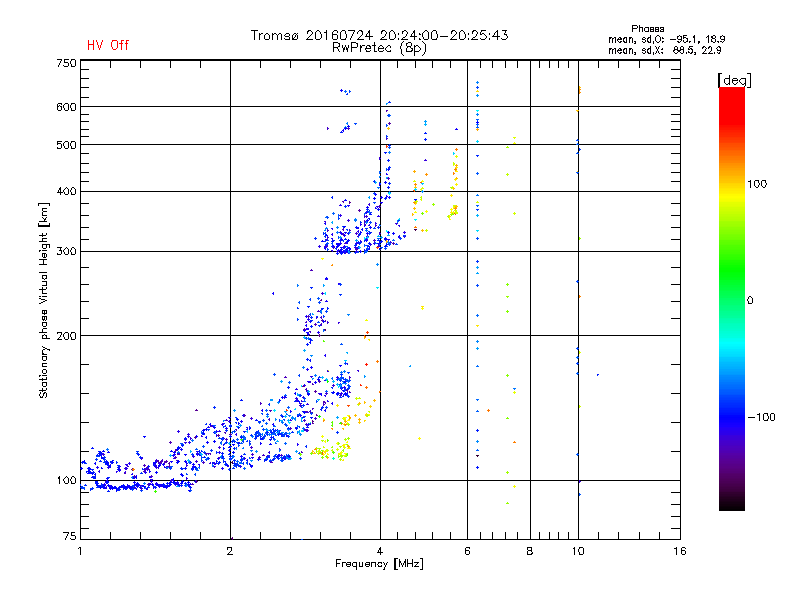This screenshot has height=600, width=800.
Task: Select the plot title 'Tromsø 20160724 20:24:00-20:25:43'
Action: pyautogui.click(x=379, y=35)
